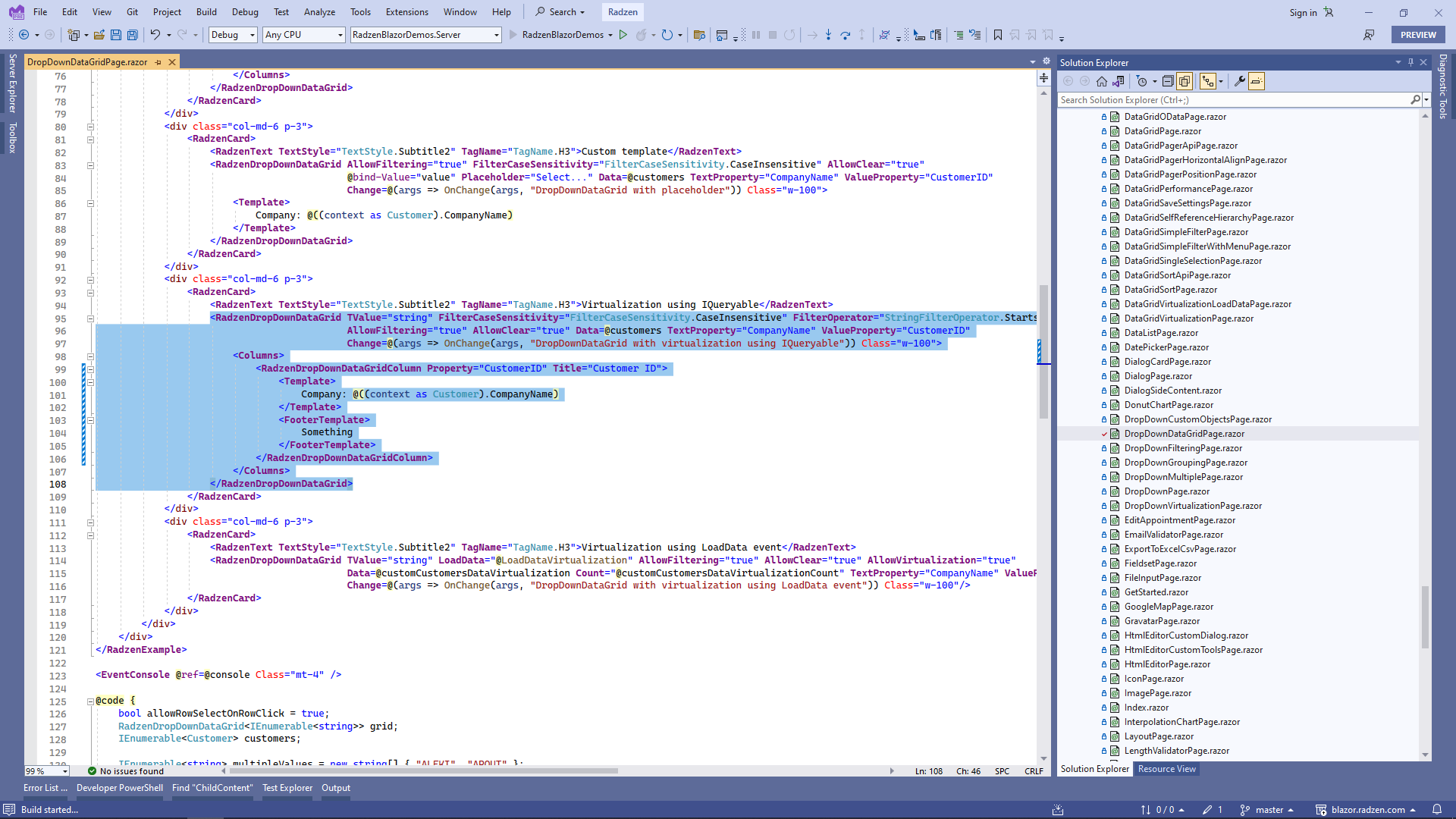
Task: Pin the DropDownDataGridPage.razor editor tab
Action: (x=158, y=62)
